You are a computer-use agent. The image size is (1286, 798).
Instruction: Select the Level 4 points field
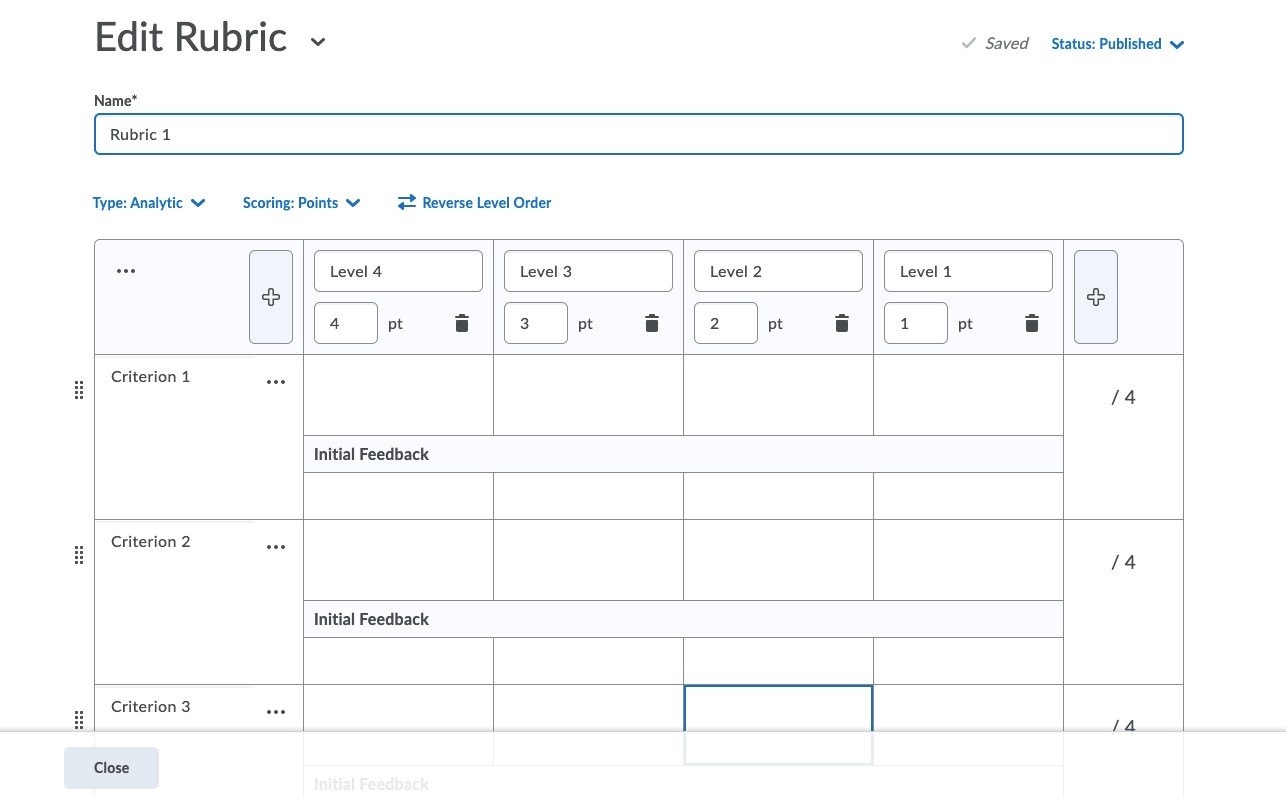[346, 324]
